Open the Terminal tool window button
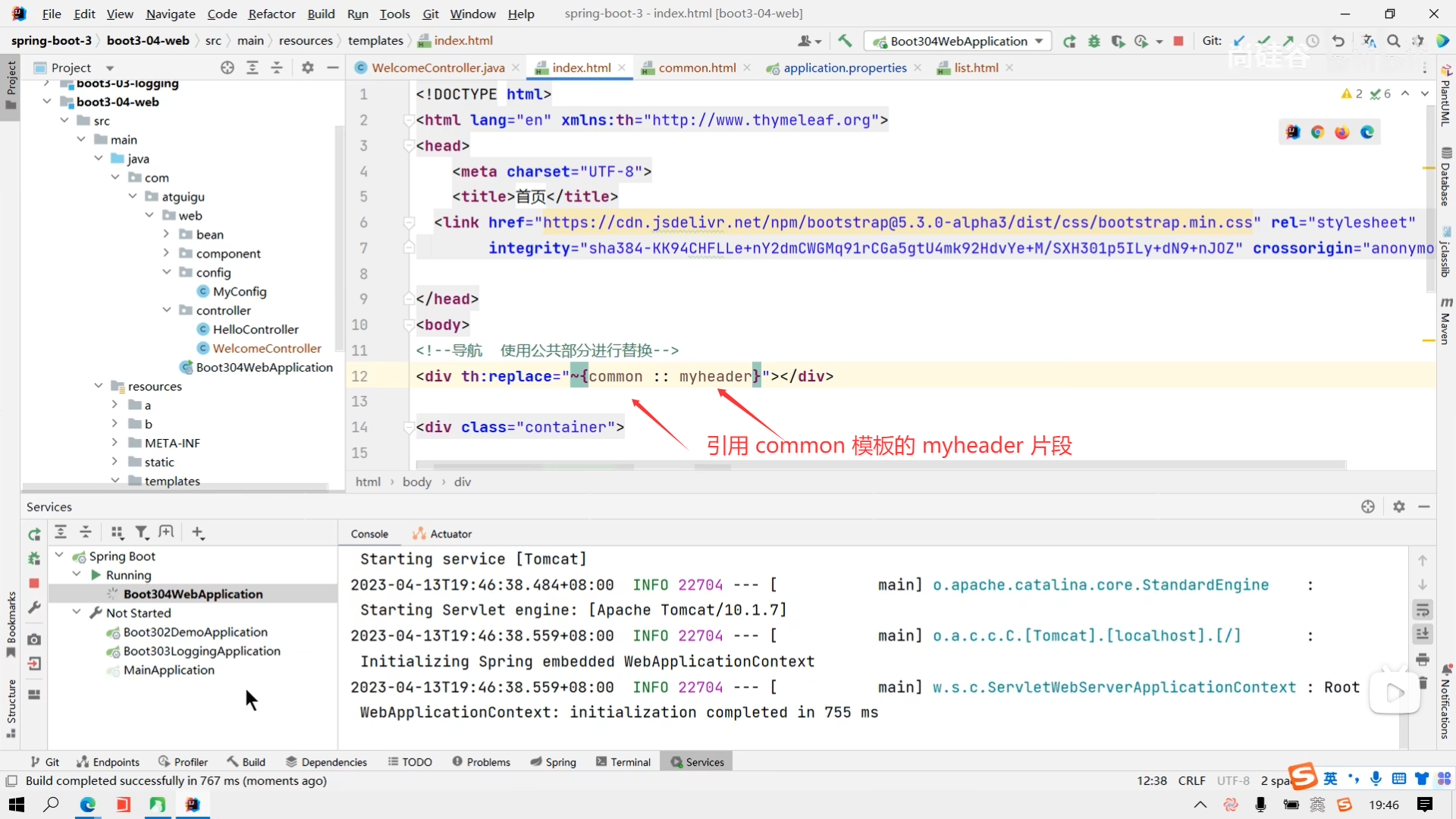This screenshot has height=819, width=1456. coord(623,762)
